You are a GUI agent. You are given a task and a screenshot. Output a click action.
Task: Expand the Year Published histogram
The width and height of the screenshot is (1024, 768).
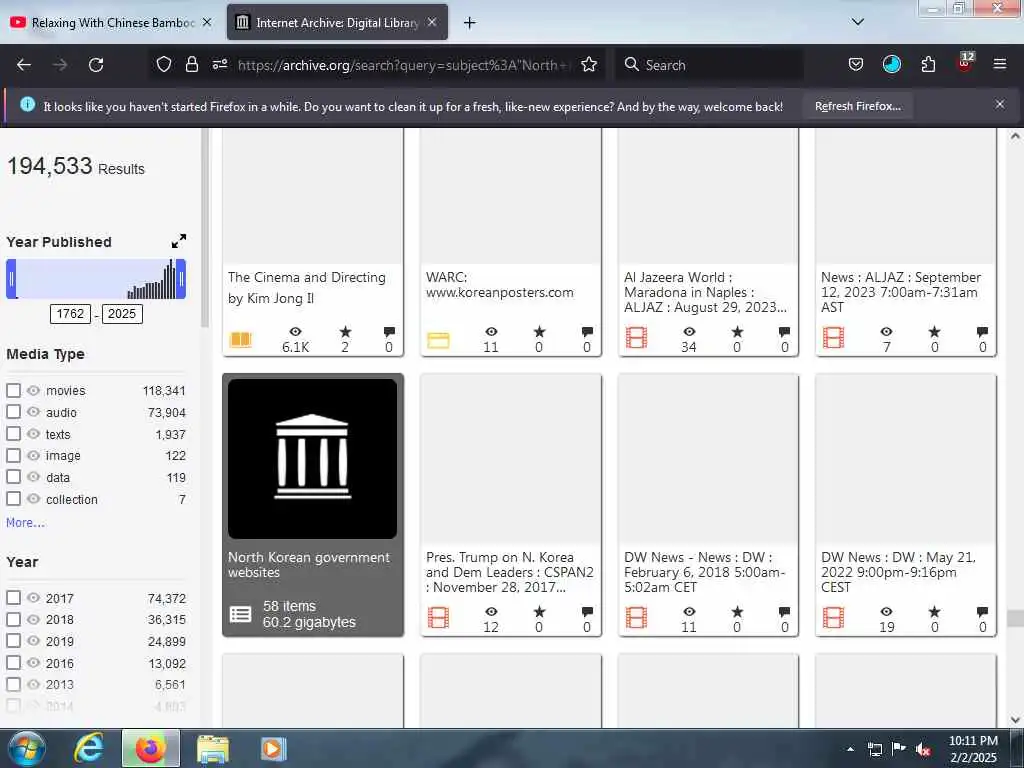178,241
